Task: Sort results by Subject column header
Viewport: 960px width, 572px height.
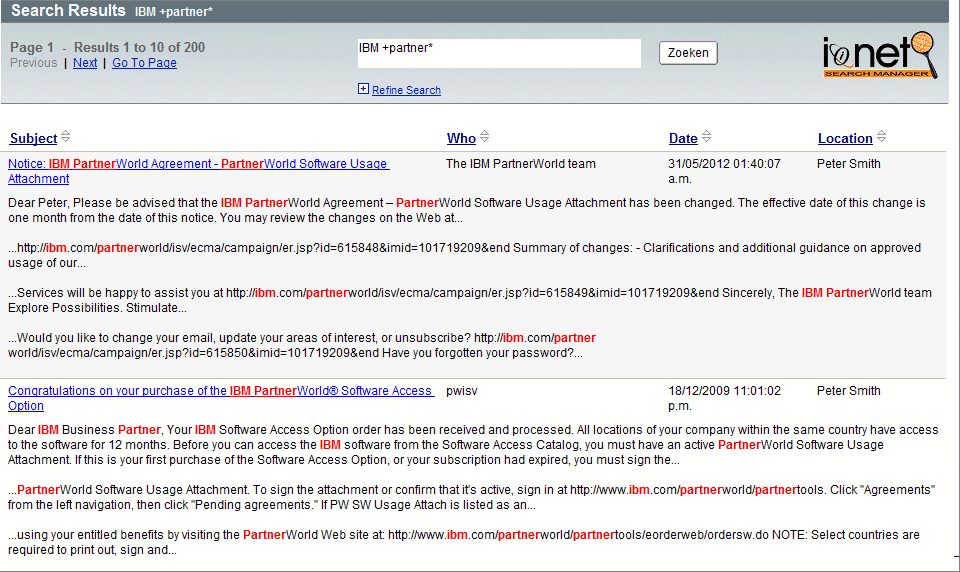Action: (33, 138)
